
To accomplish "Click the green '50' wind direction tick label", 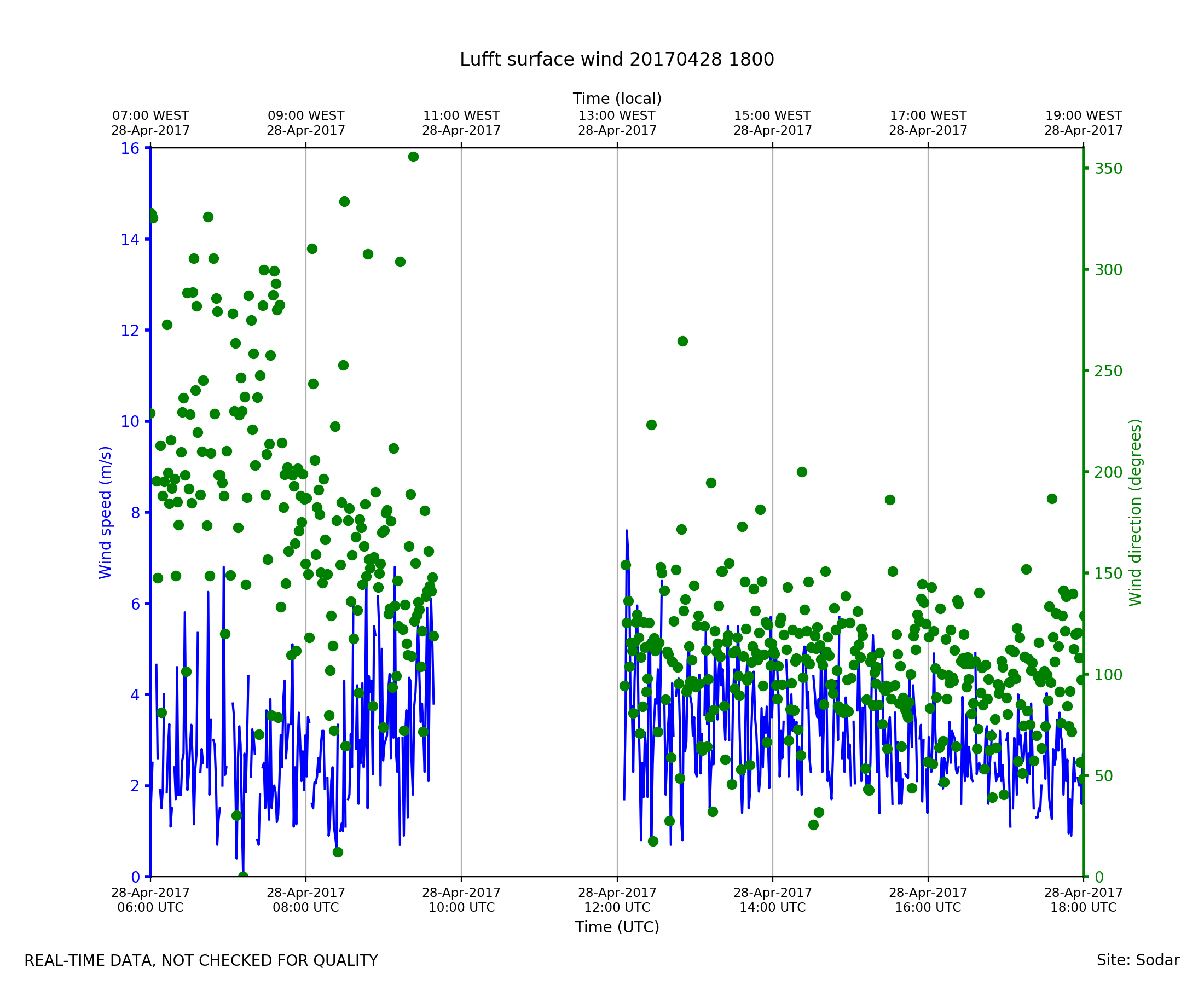I will [x=1104, y=776].
